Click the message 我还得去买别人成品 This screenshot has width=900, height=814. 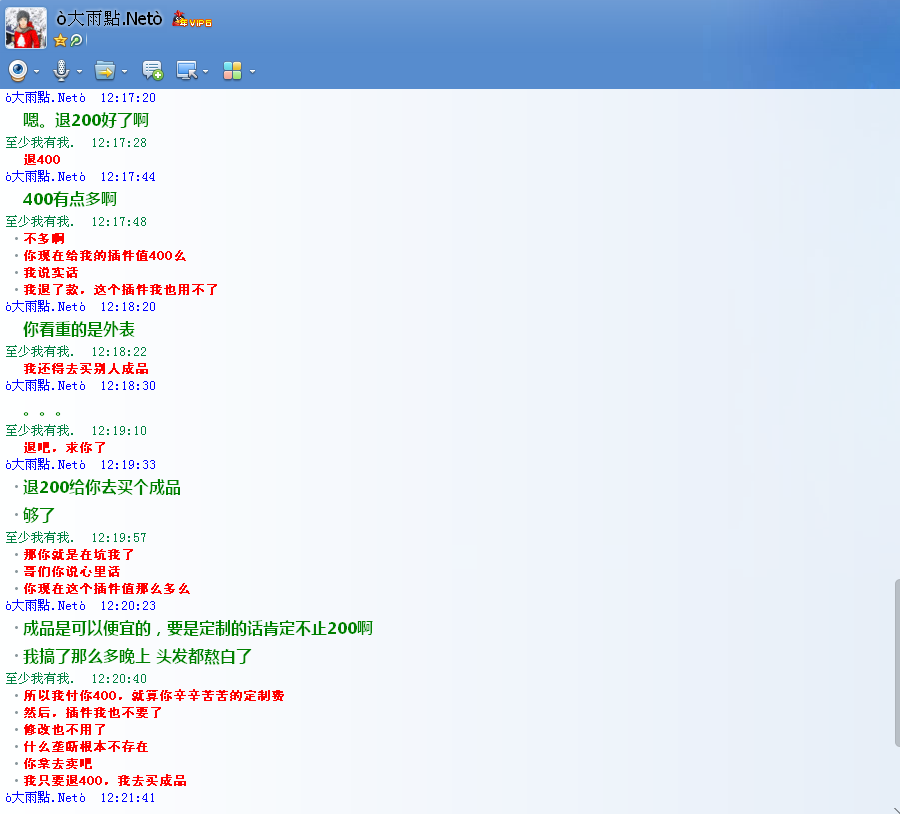tap(86, 369)
